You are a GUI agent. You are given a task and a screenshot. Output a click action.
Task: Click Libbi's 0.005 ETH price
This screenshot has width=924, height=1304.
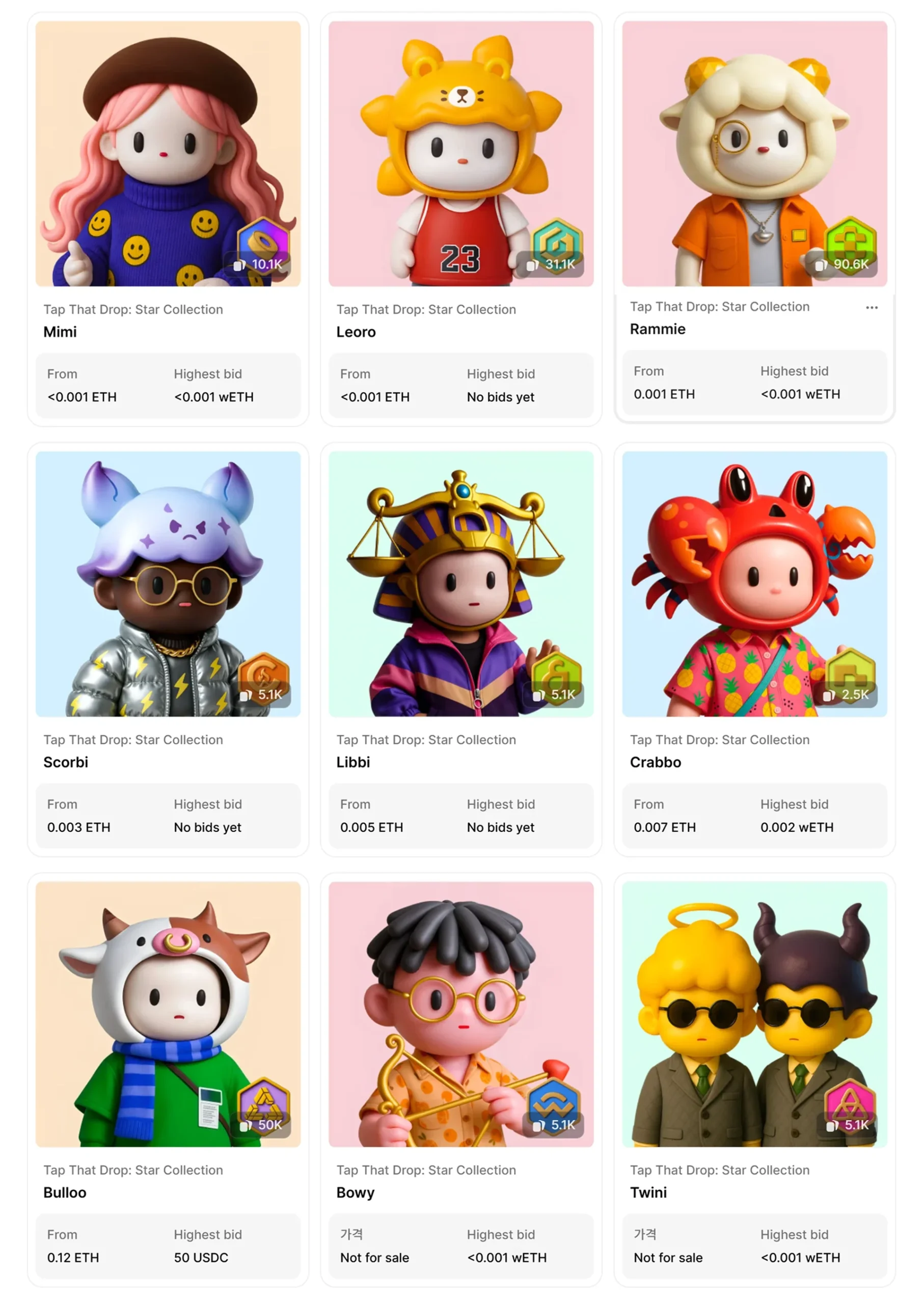click(371, 827)
